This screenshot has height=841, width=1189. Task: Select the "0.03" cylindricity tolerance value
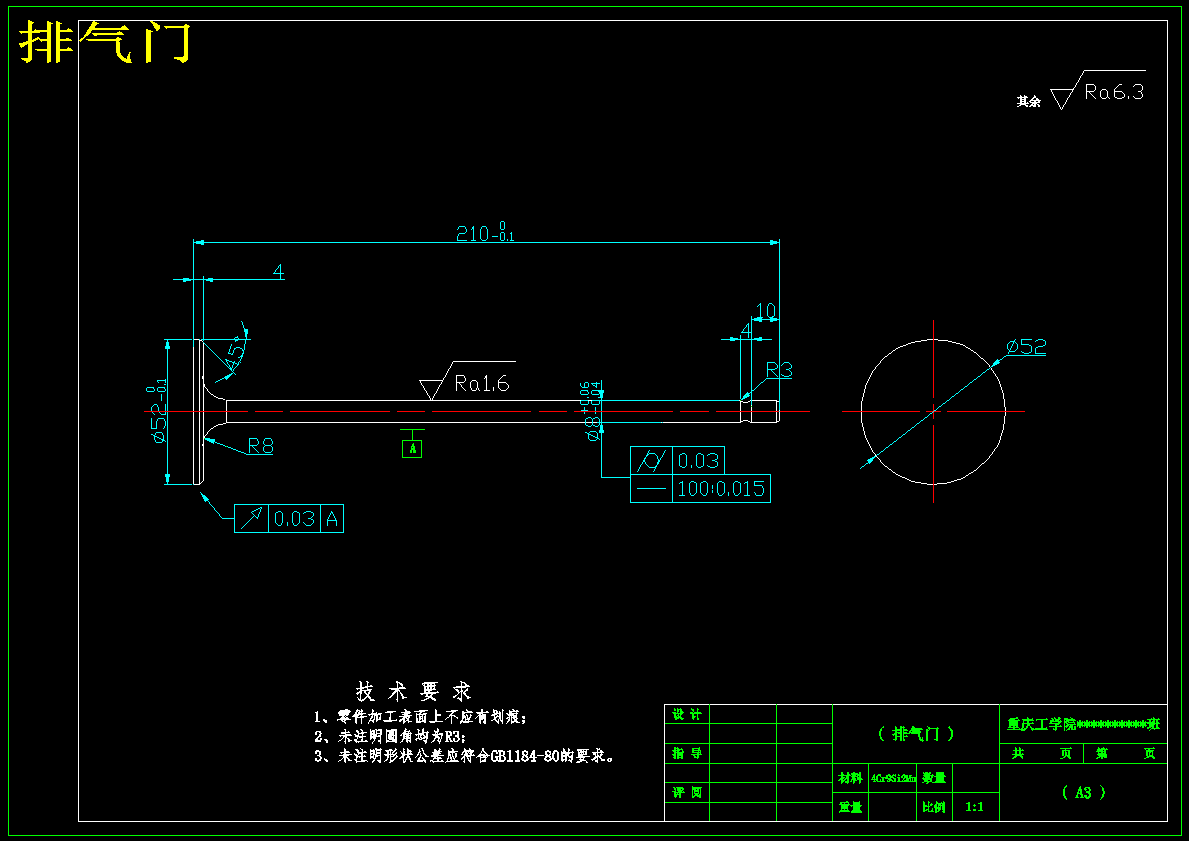pyautogui.click(x=698, y=460)
